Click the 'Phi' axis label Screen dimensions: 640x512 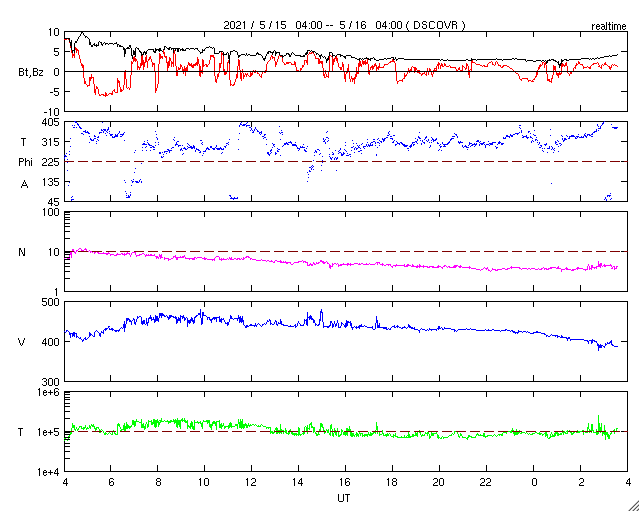[x=25, y=162]
